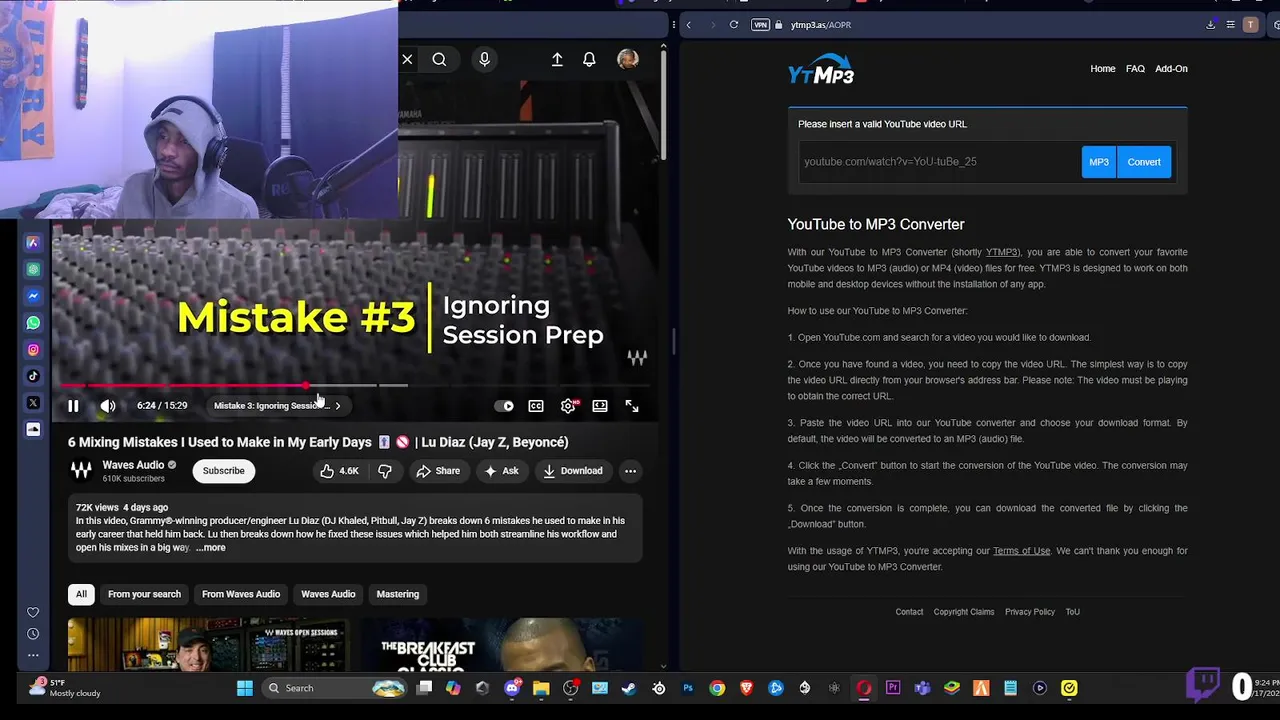Select the Waves Audio chip

pos(328,594)
